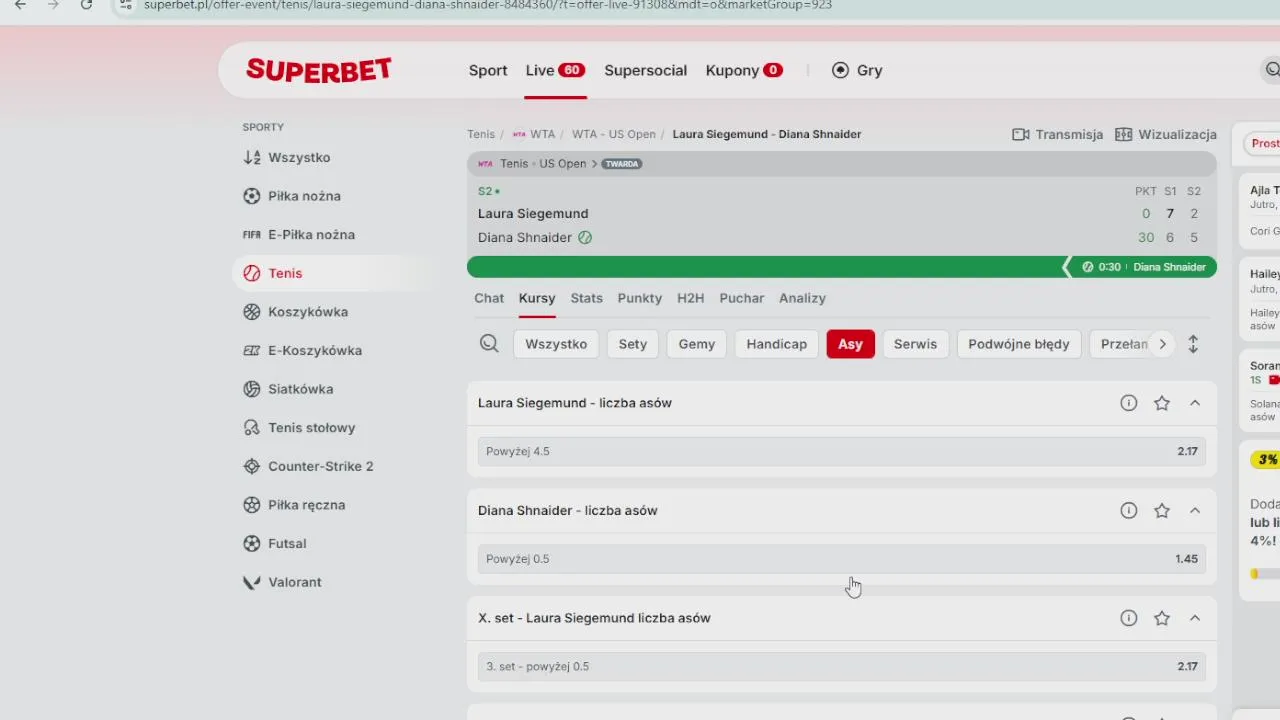Switch to the Analizy tab
This screenshot has width=1280, height=720.
point(802,298)
